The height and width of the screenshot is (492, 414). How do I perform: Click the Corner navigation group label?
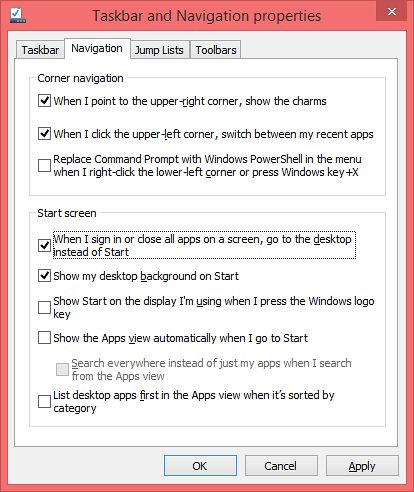click(x=80, y=78)
